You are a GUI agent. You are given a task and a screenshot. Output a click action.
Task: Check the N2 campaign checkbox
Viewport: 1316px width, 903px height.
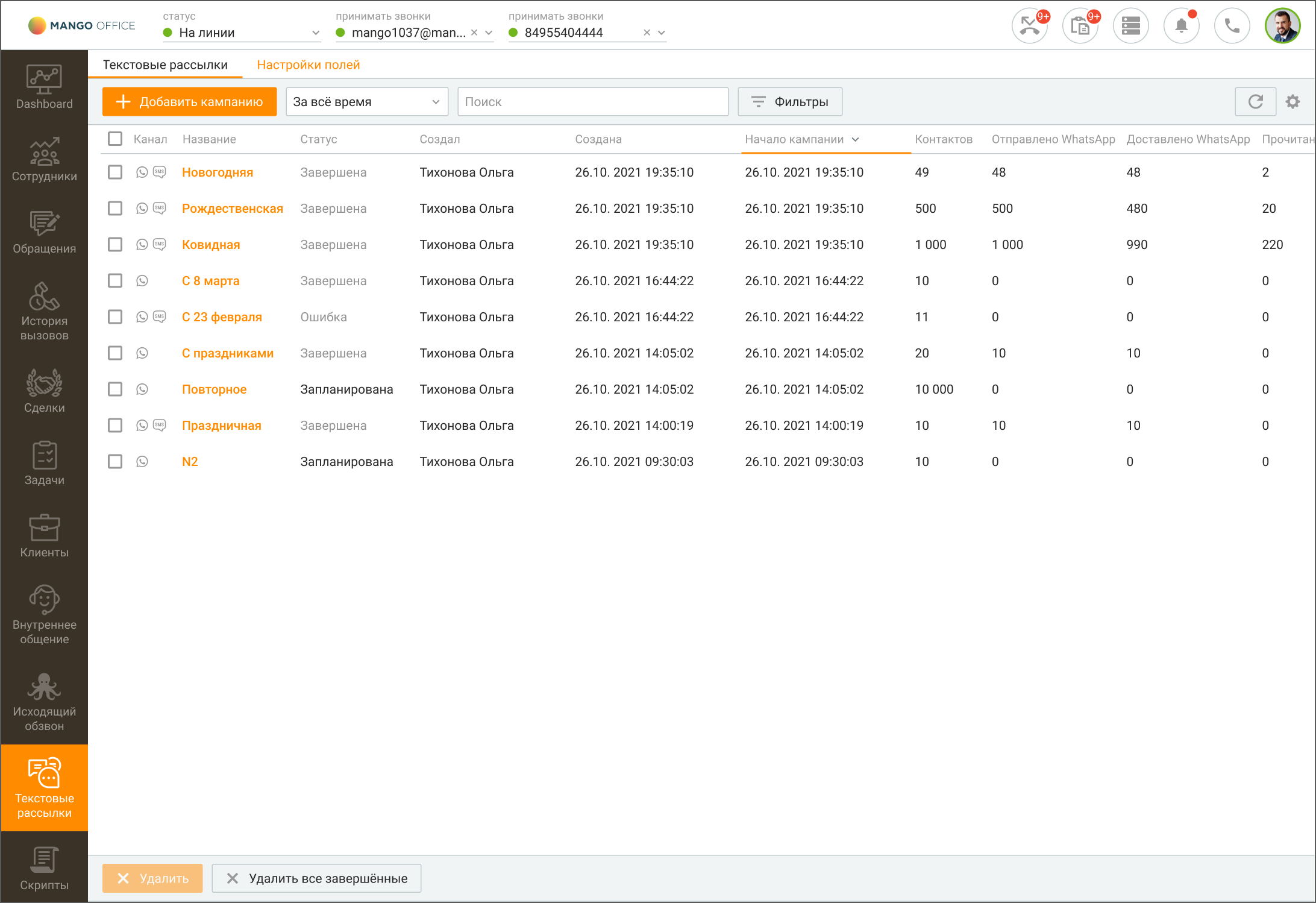(115, 462)
